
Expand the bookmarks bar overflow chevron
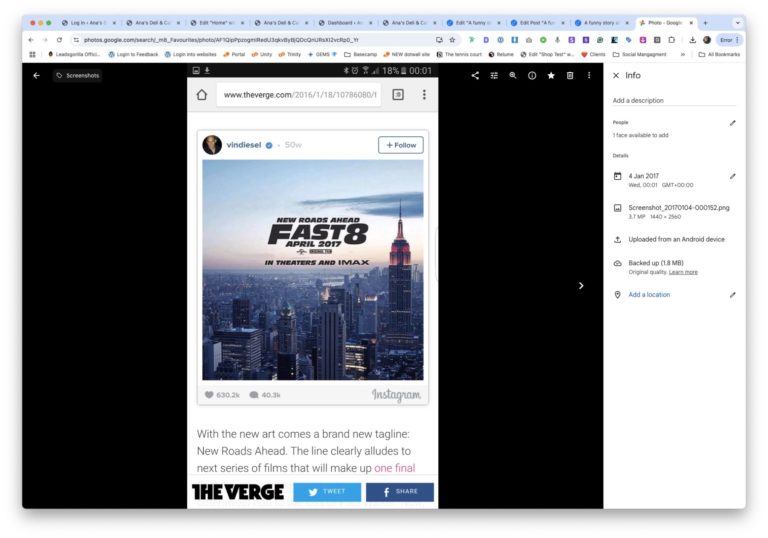683,54
